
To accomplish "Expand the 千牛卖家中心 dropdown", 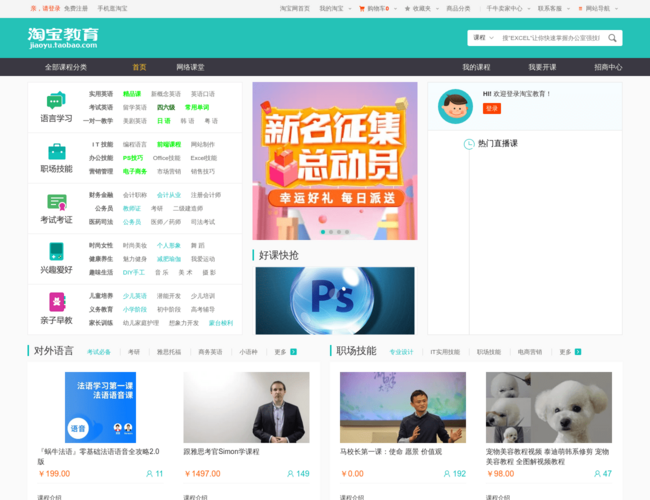I will (529, 9).
